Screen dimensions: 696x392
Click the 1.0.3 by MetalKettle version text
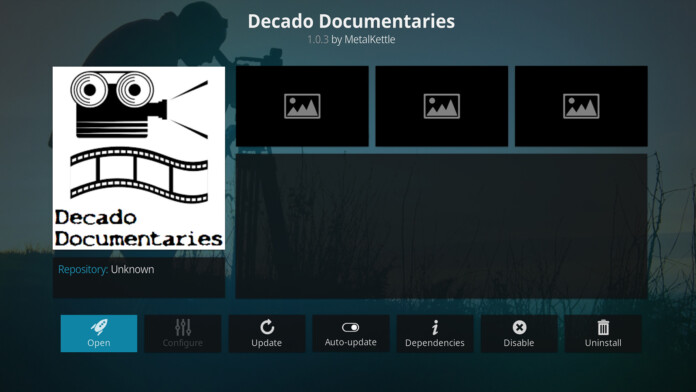[351, 40]
